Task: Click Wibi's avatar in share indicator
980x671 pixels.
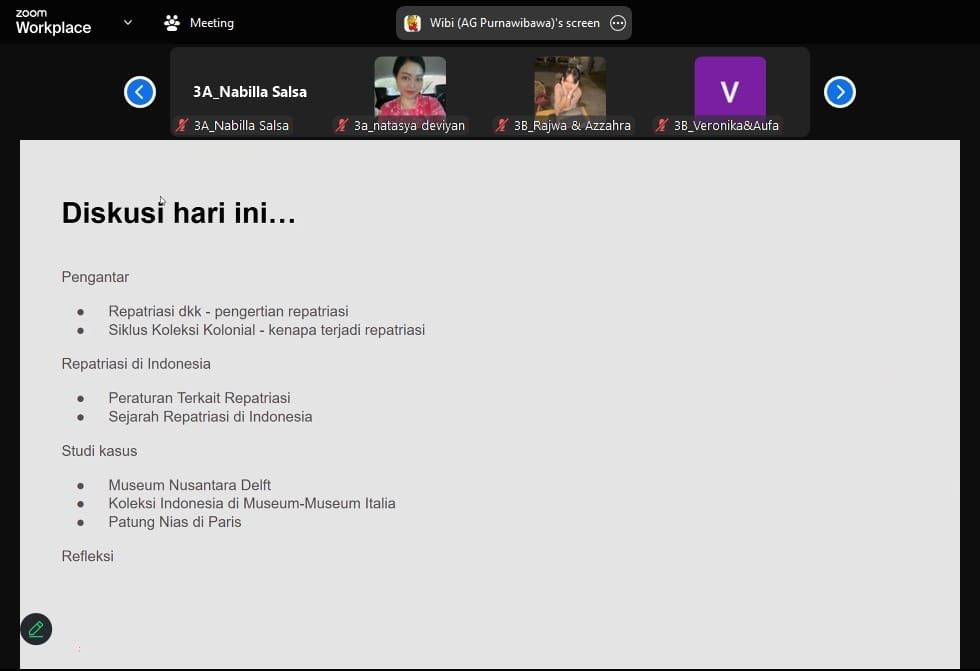Action: [x=412, y=23]
